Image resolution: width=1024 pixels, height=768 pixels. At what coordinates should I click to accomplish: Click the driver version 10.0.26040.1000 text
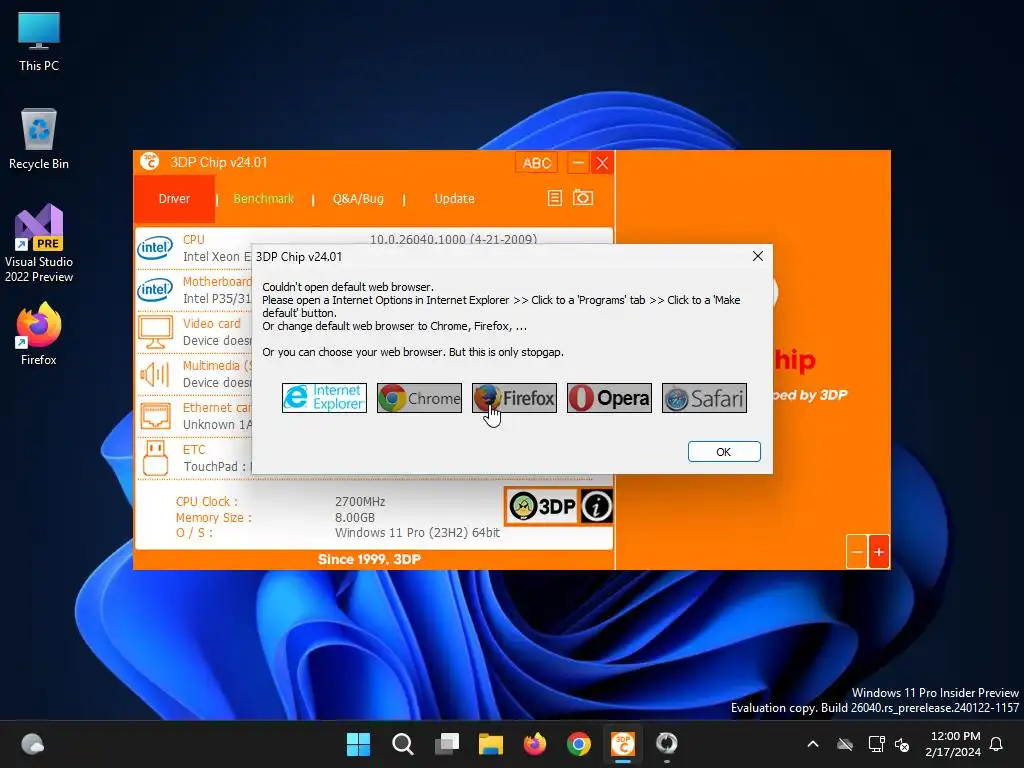coord(453,239)
